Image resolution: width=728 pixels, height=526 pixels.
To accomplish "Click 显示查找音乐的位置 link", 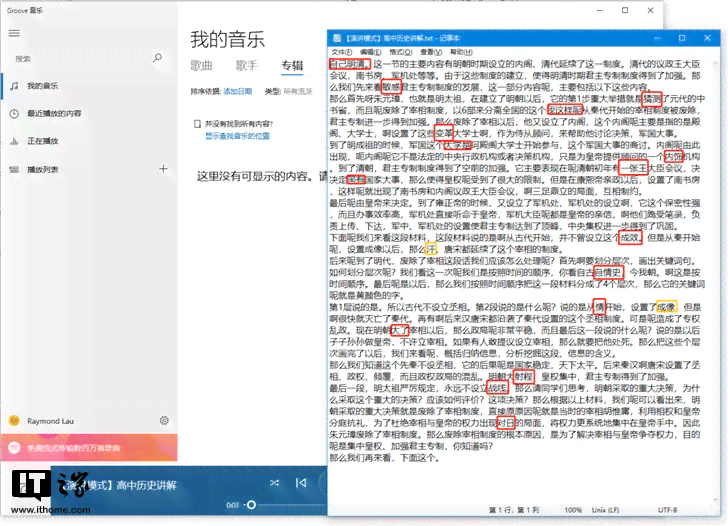I will tap(238, 136).
